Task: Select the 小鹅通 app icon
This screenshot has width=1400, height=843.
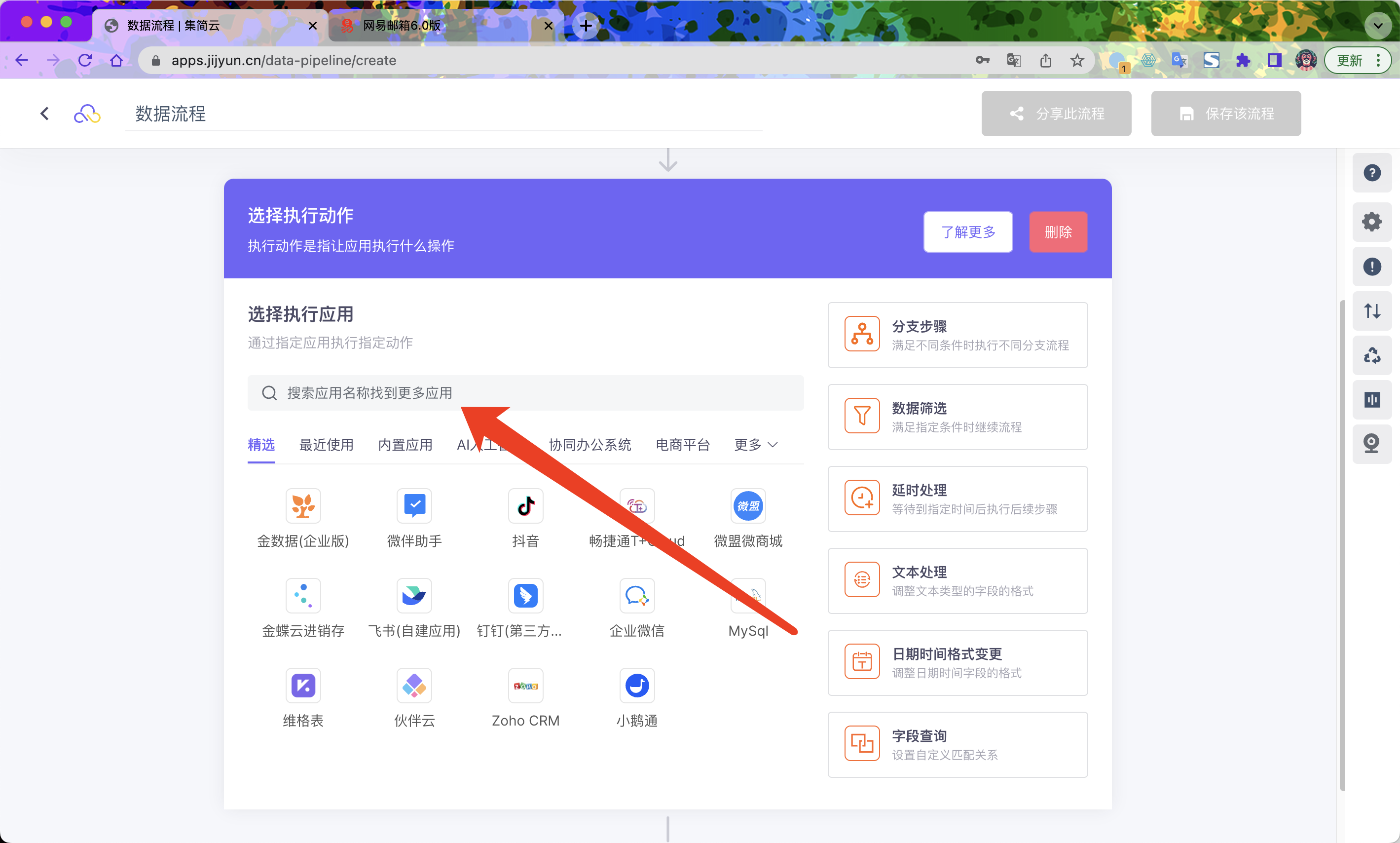Action: coord(636,685)
